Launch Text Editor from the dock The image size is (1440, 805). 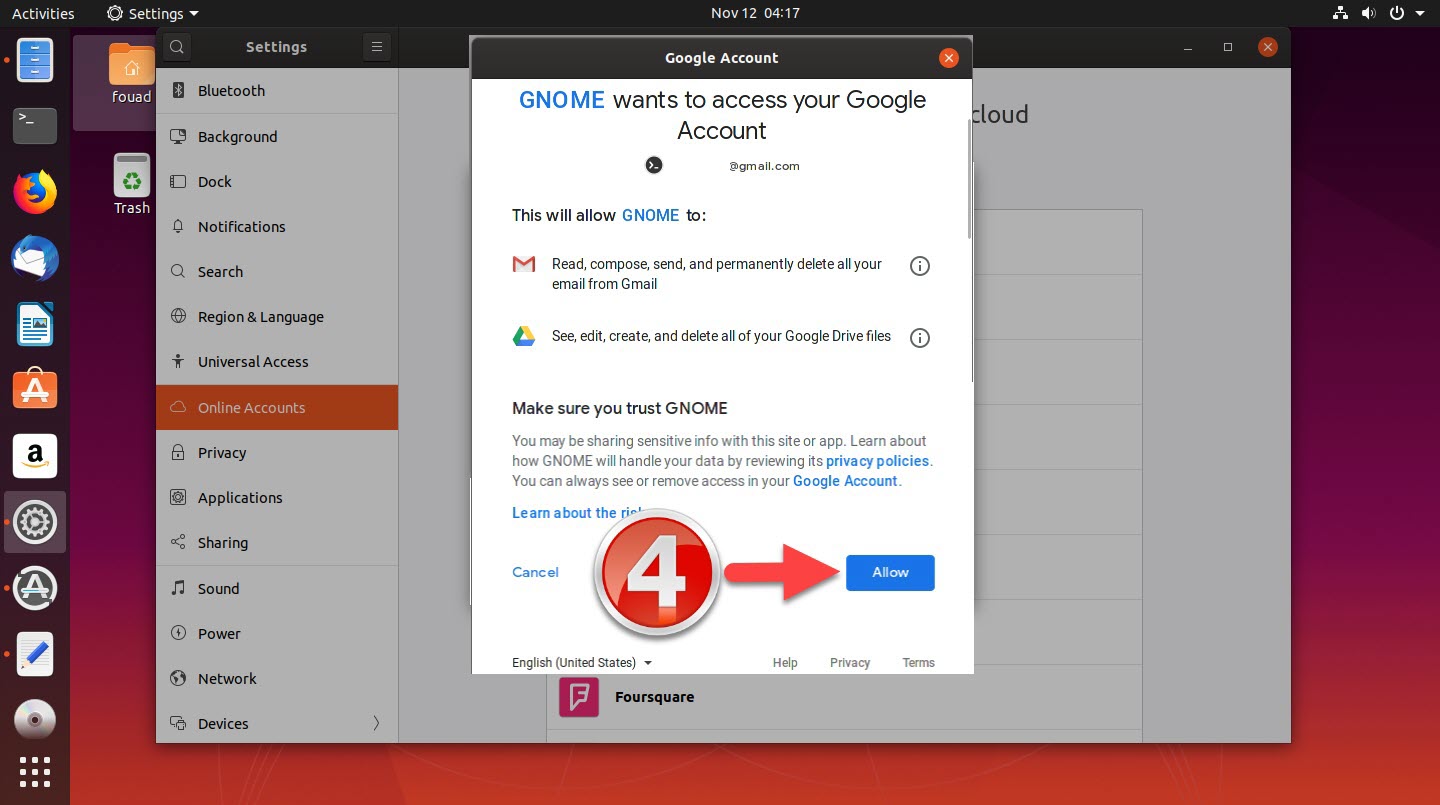point(35,654)
